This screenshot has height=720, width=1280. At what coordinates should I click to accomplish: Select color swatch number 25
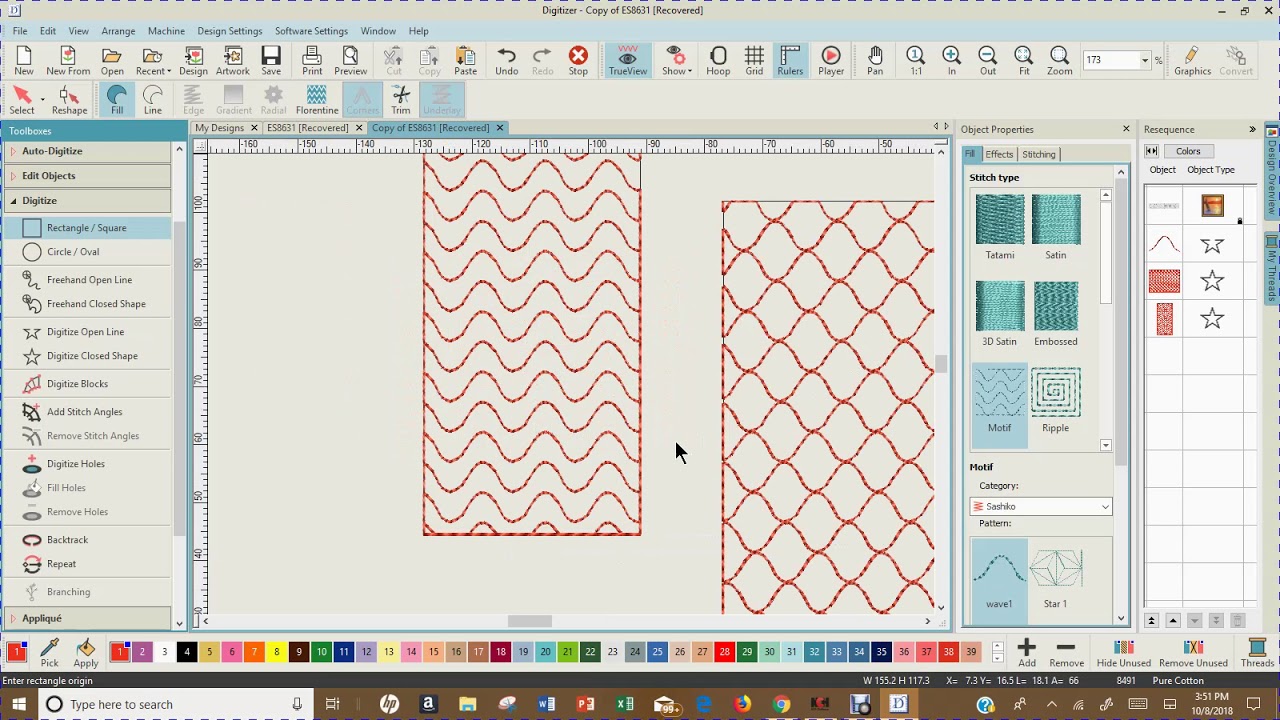(x=657, y=652)
